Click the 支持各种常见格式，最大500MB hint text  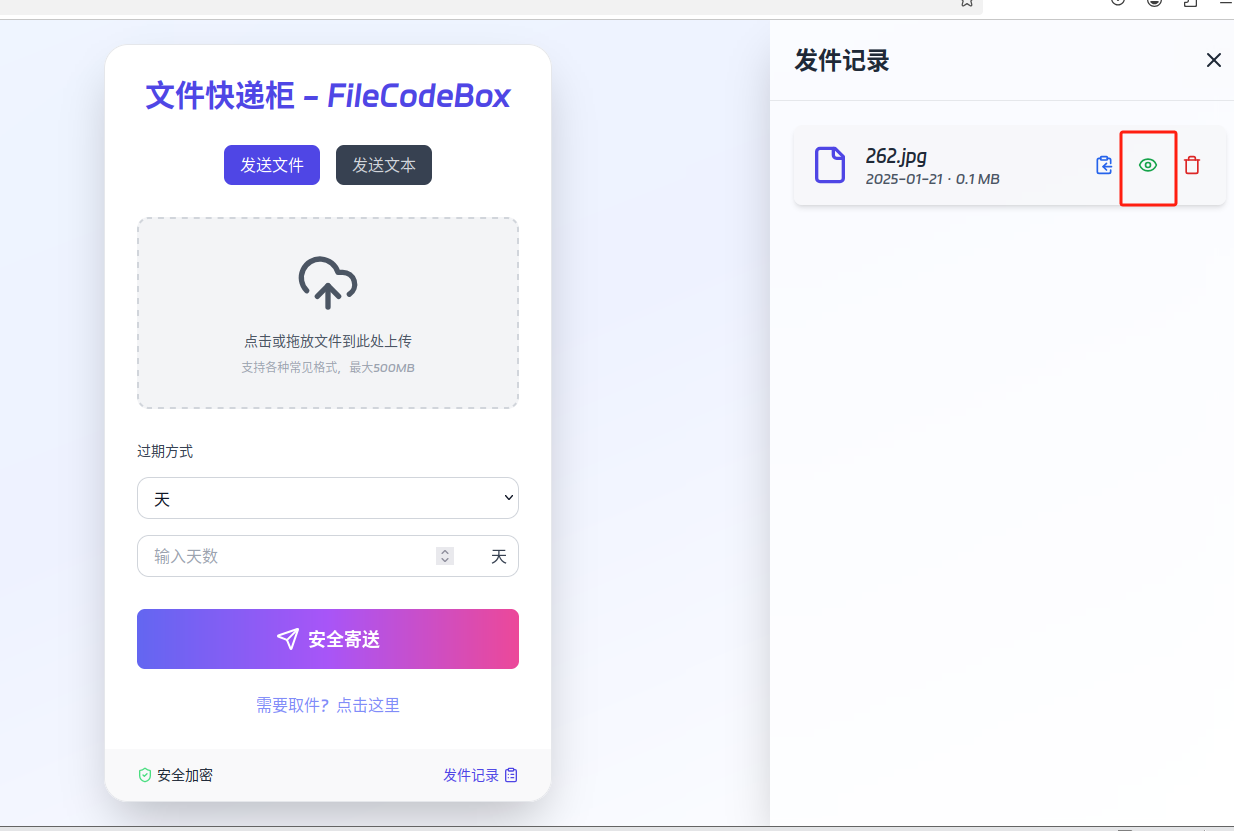[x=328, y=368]
